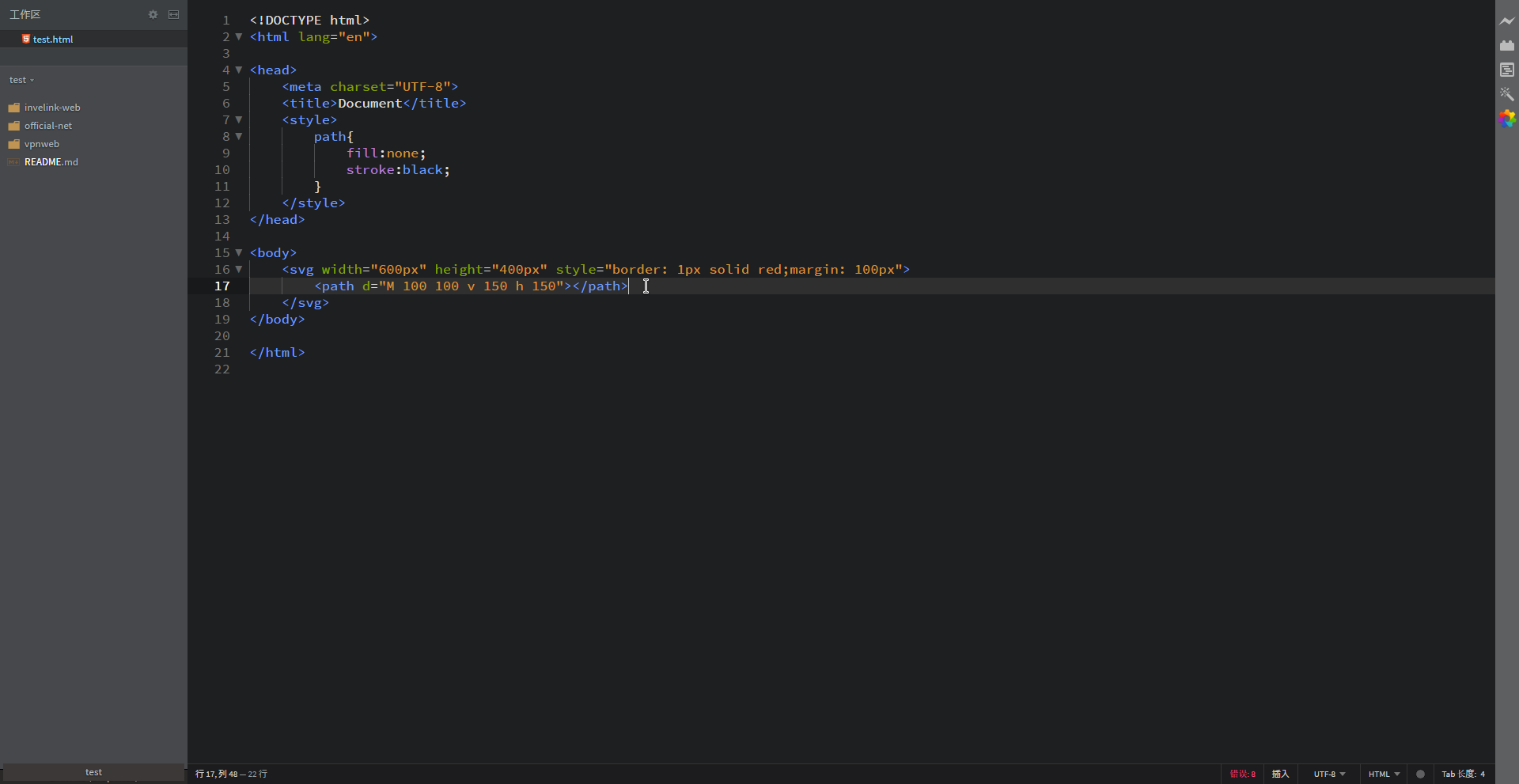Toggle 插入 insert mode in the status bar

[1281, 774]
